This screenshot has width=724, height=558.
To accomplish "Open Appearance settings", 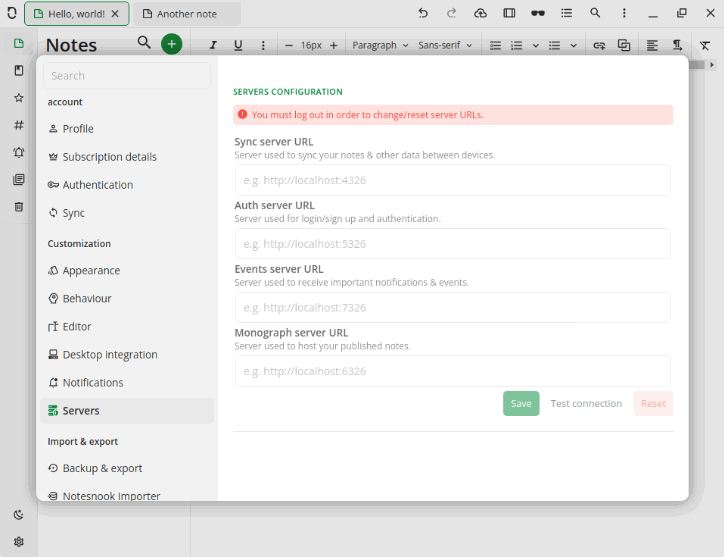I will (127, 270).
